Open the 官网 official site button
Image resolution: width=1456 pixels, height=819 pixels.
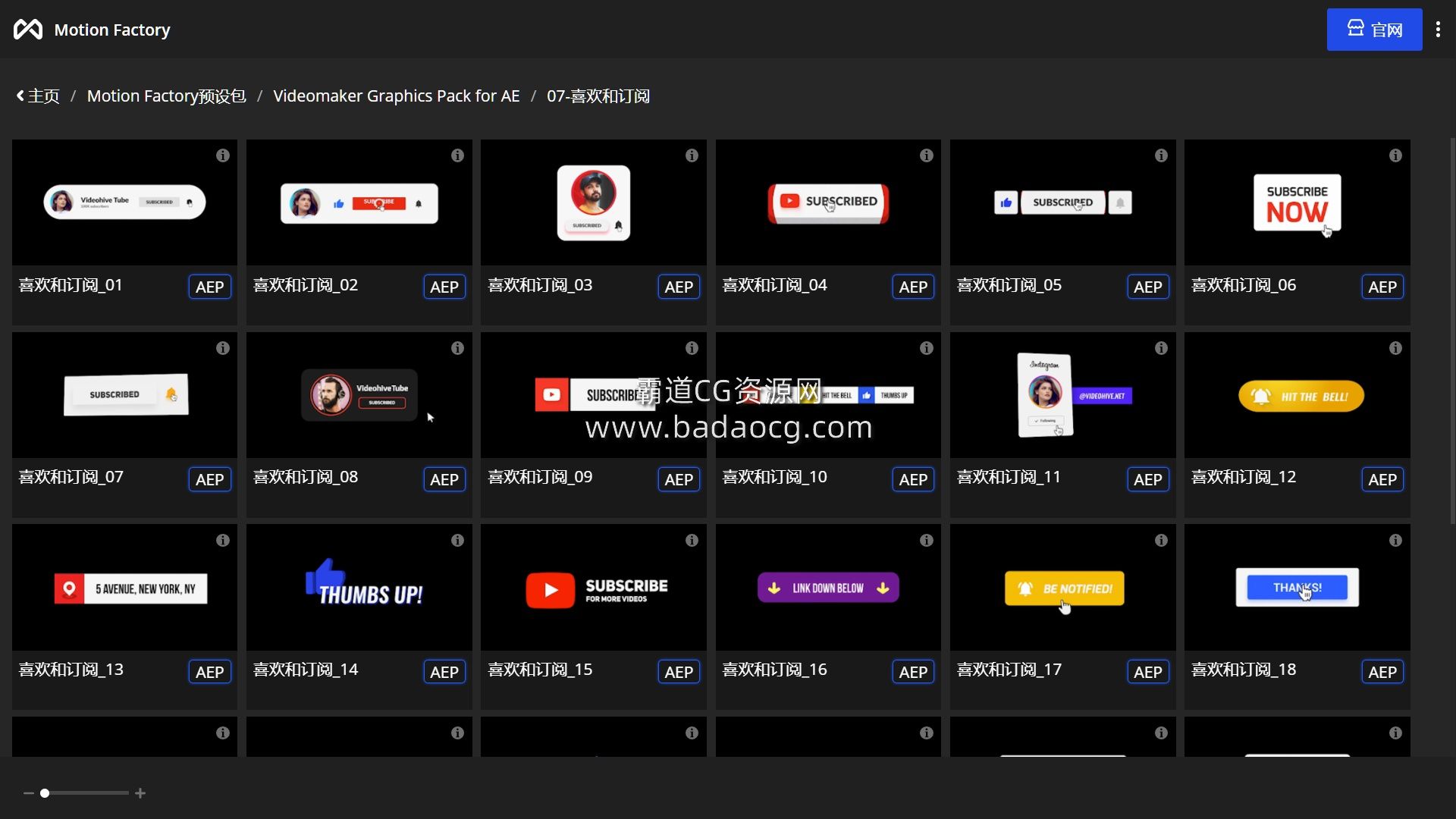pyautogui.click(x=1374, y=30)
